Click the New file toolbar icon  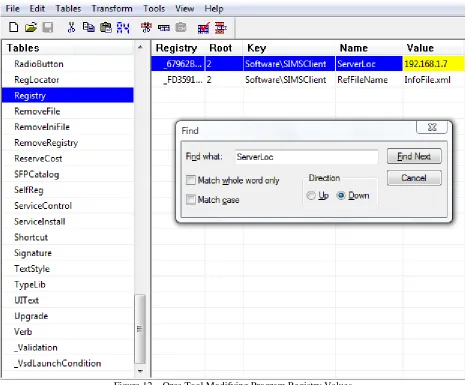click(x=14, y=27)
